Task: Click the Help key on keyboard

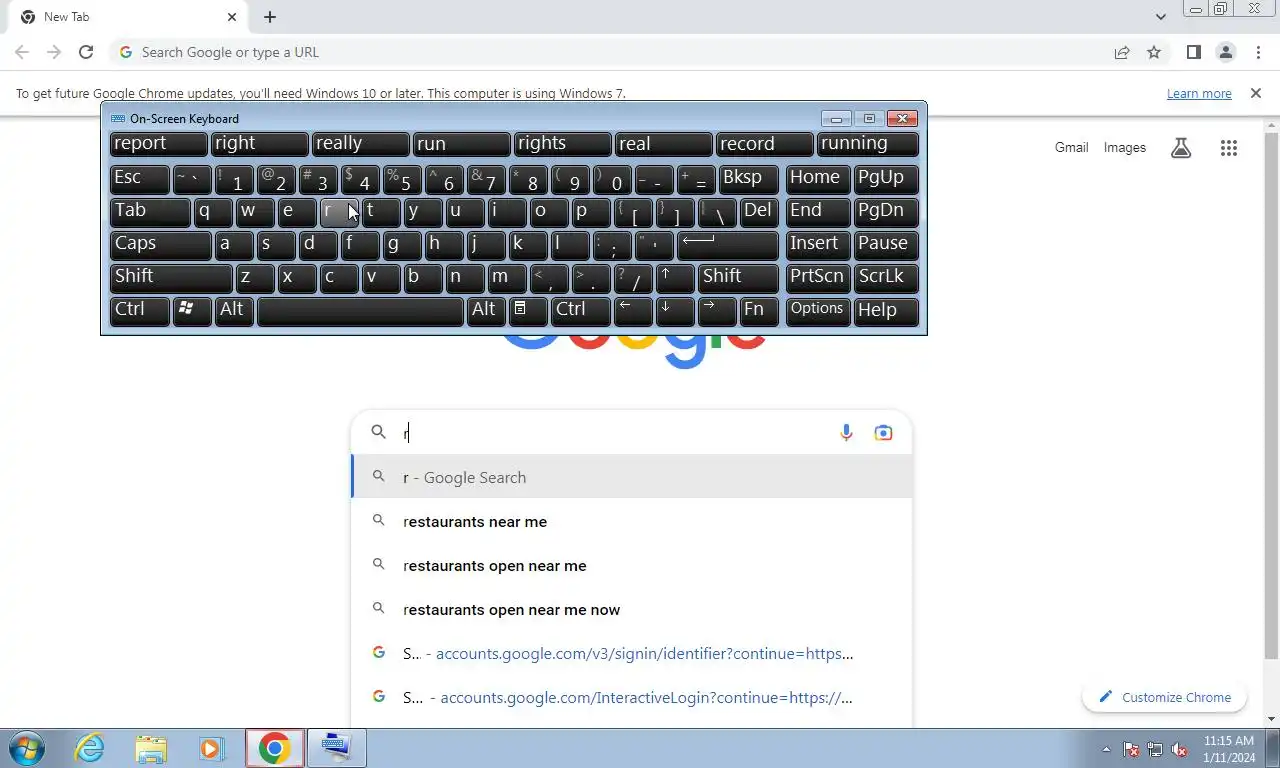Action: (886, 310)
